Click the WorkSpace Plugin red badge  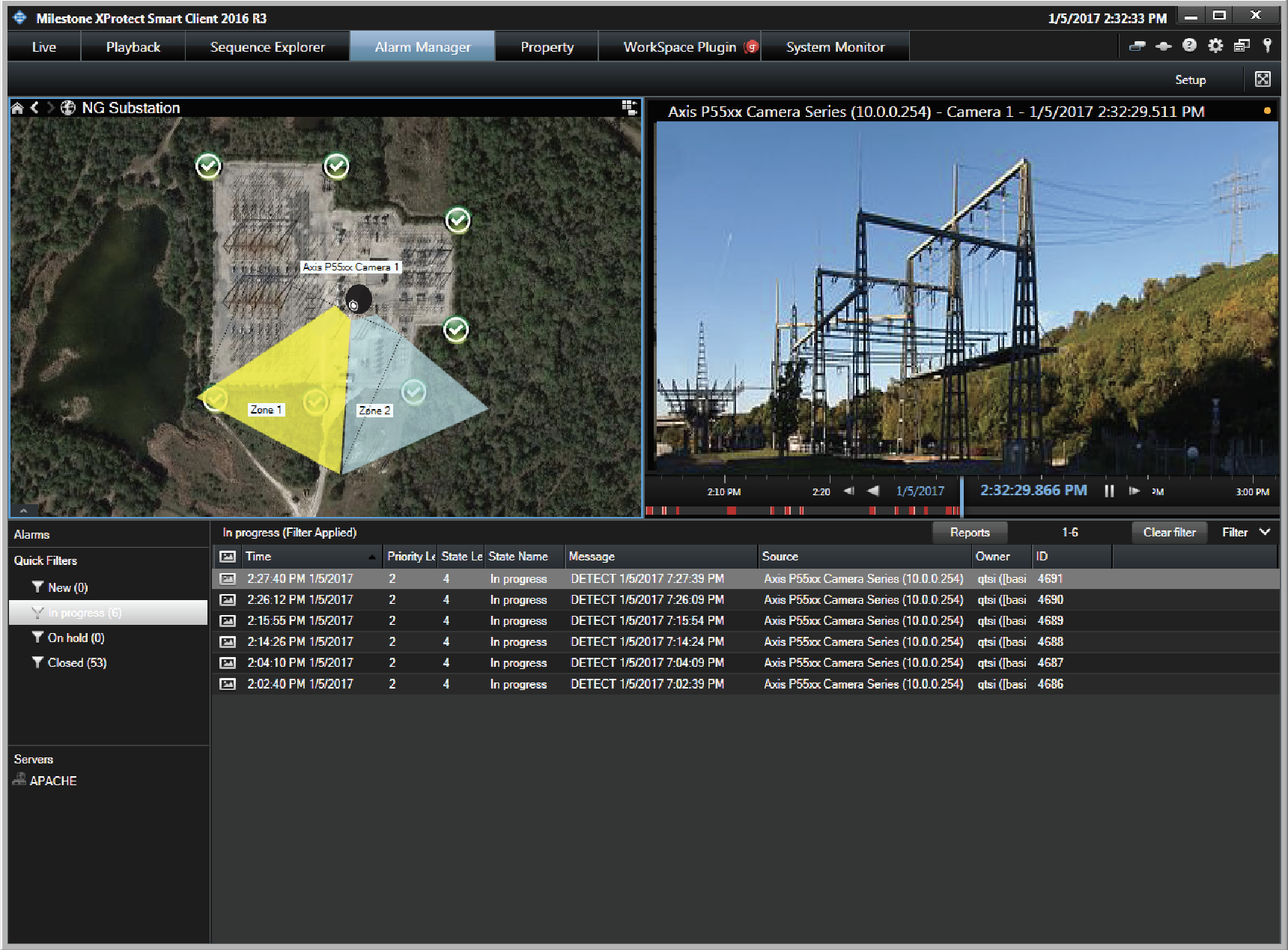(752, 47)
